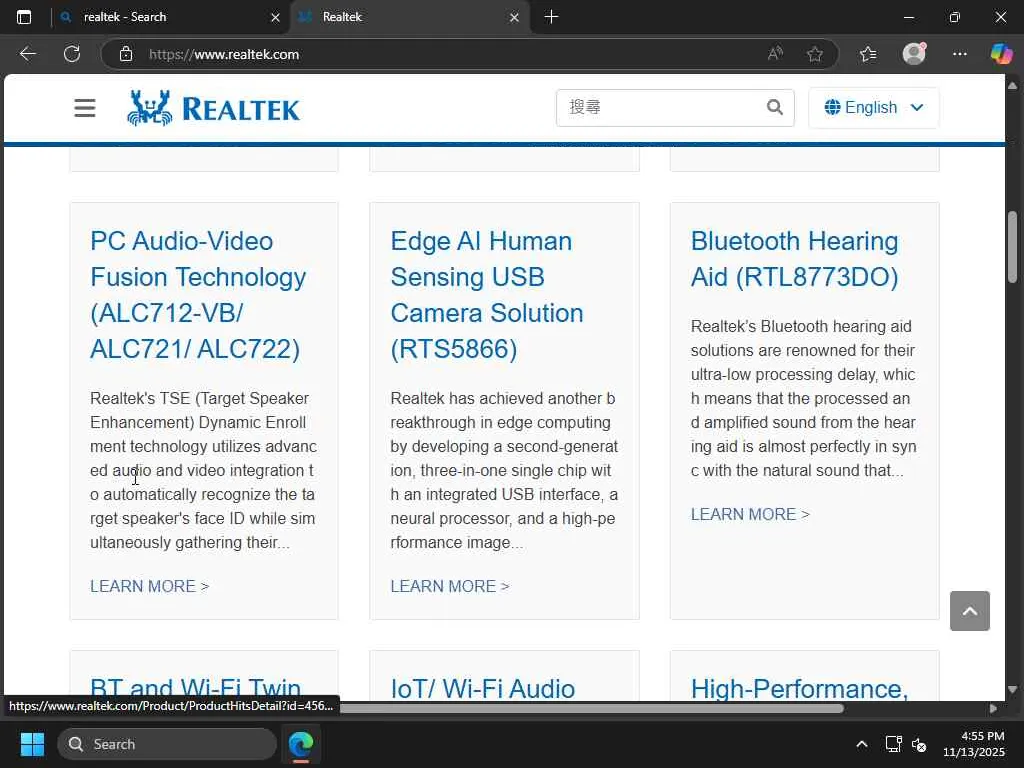Screen dimensions: 1024x768
Task: Open muted volume tray icon
Action: coord(920,744)
